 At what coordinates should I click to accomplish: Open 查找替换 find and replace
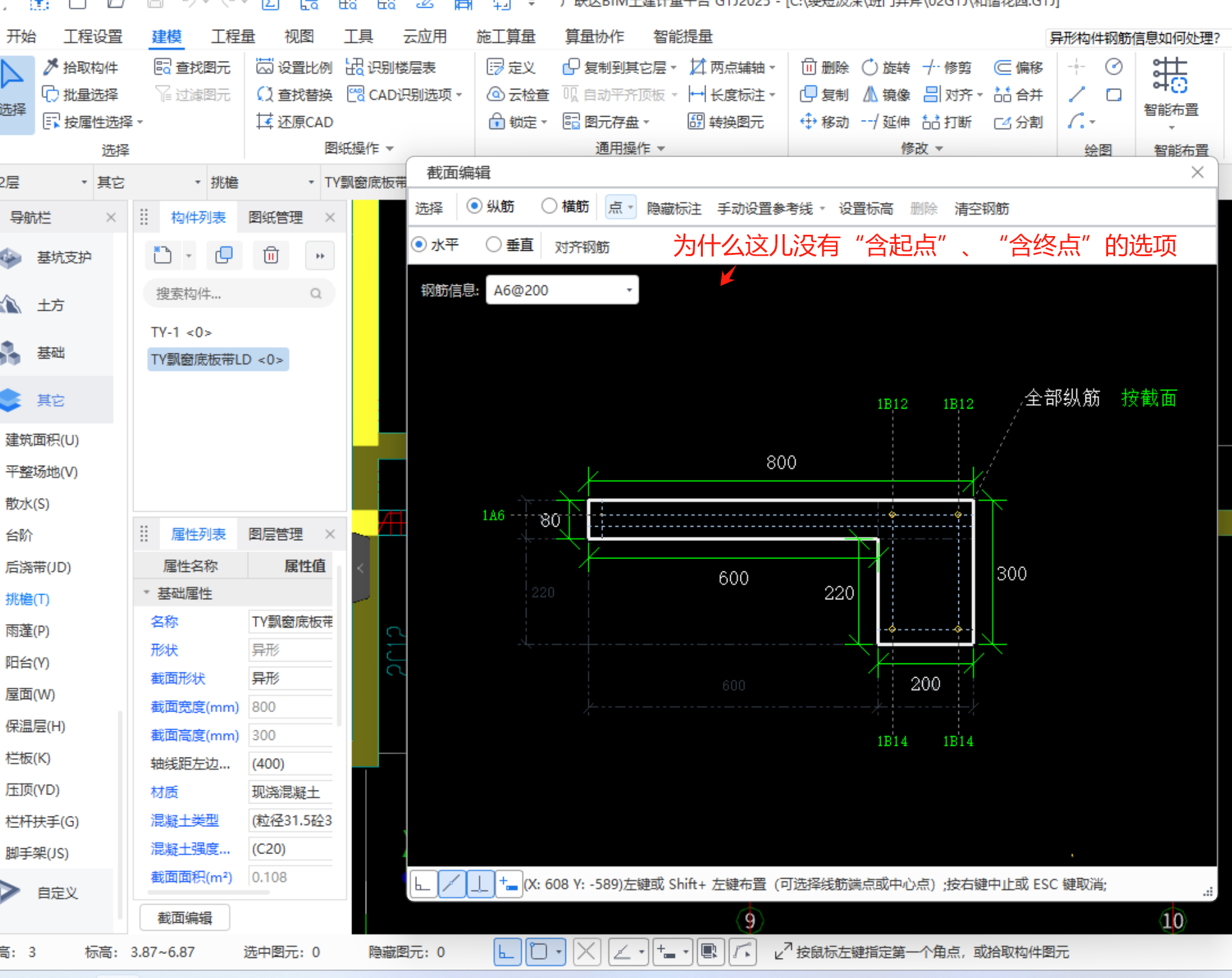click(294, 95)
